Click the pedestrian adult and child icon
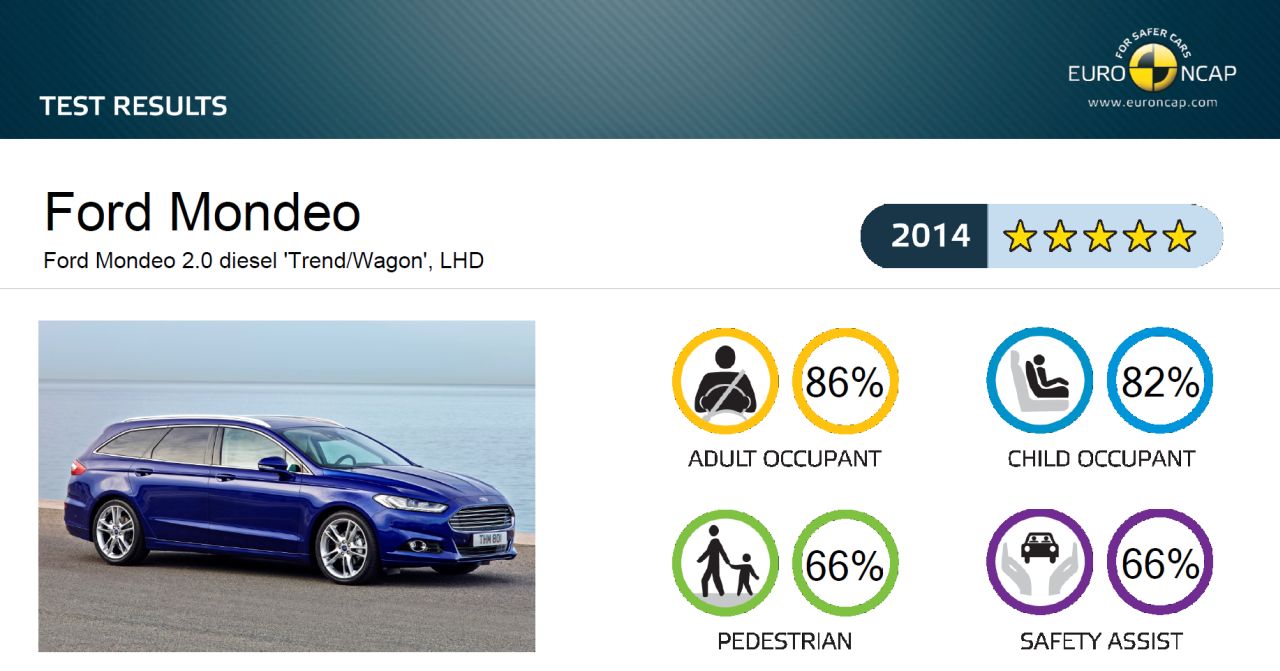The width and height of the screenshot is (1280, 671). [725, 563]
